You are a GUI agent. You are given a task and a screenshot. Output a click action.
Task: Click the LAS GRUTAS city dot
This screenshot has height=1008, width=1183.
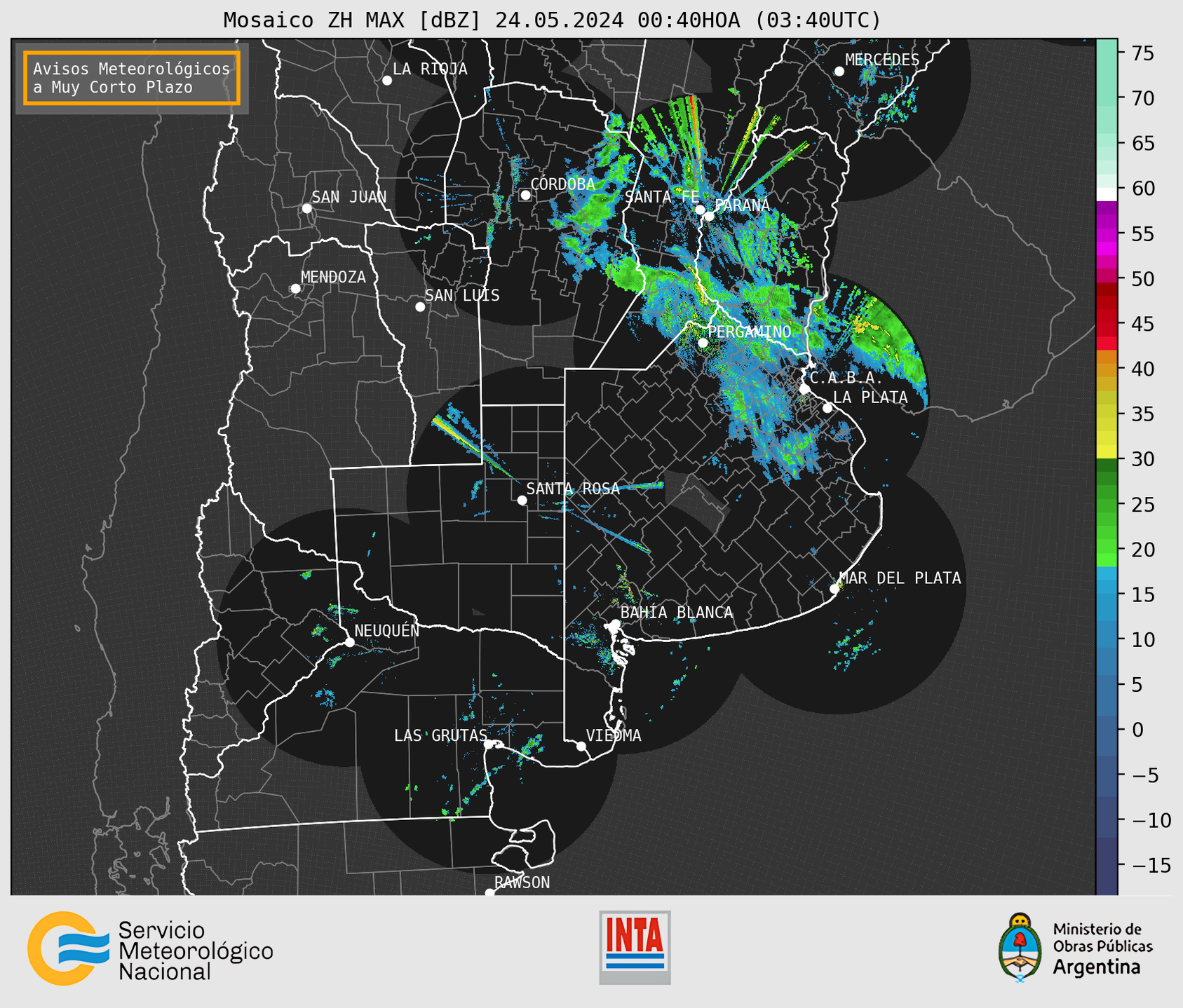[489, 744]
